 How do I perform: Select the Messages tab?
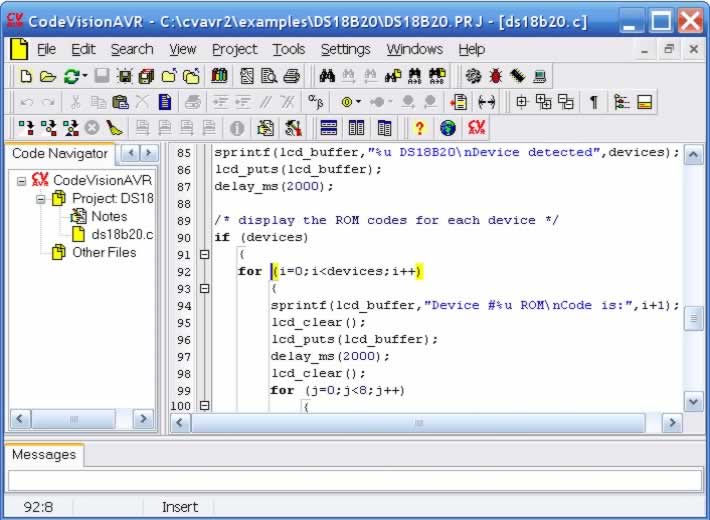pyautogui.click(x=44, y=455)
